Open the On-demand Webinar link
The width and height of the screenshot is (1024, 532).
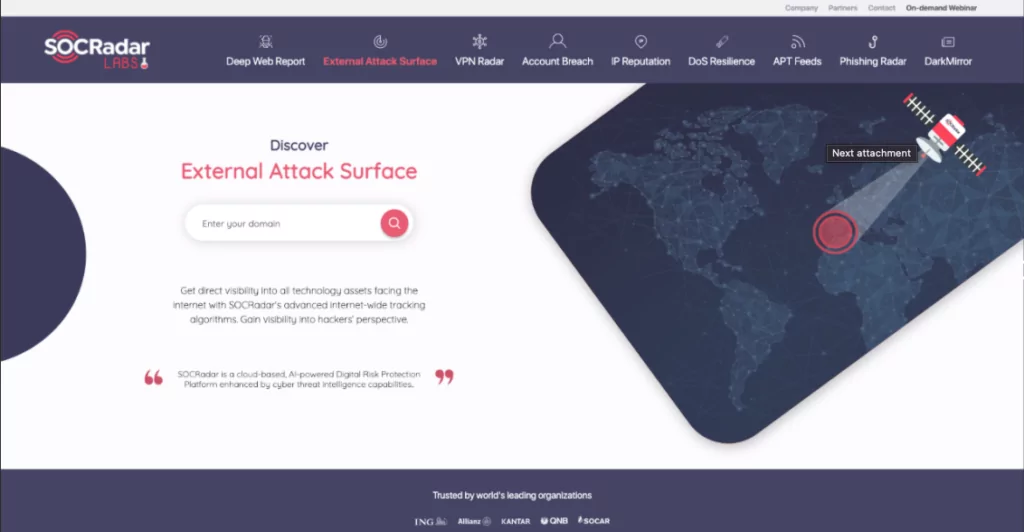point(941,8)
